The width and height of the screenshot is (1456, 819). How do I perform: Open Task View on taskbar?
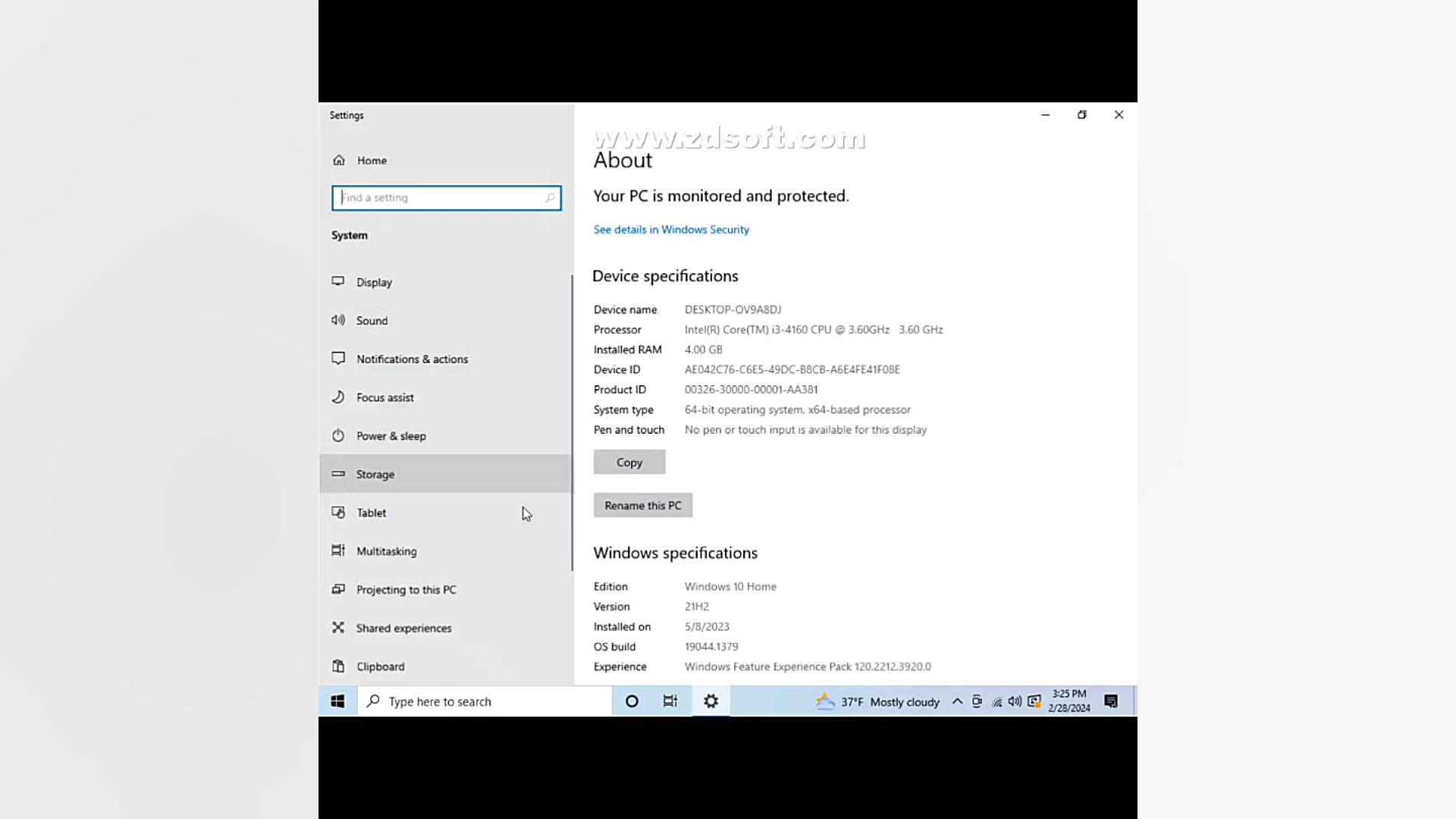click(670, 701)
